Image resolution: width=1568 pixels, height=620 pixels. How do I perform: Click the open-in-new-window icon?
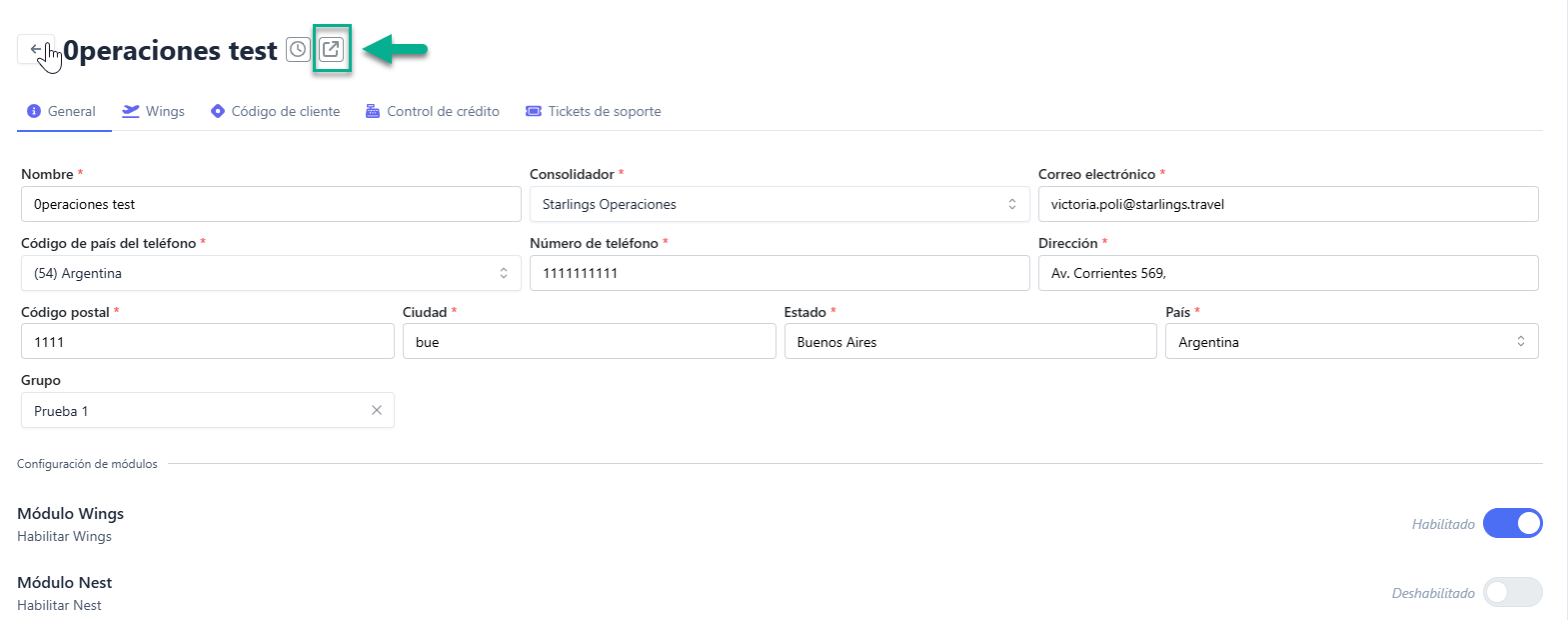click(x=331, y=49)
